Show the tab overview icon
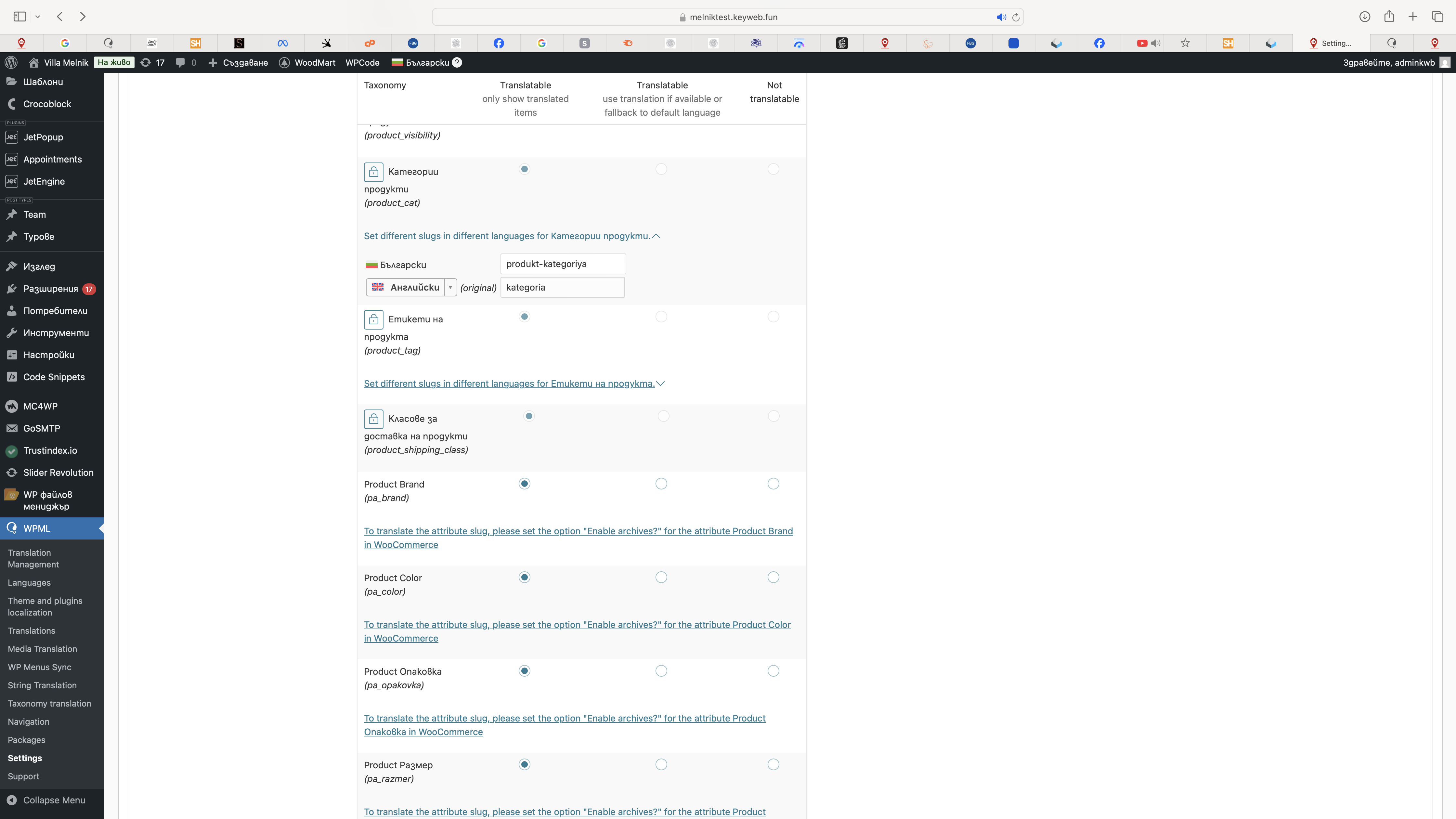Image resolution: width=1456 pixels, height=819 pixels. (1438, 17)
